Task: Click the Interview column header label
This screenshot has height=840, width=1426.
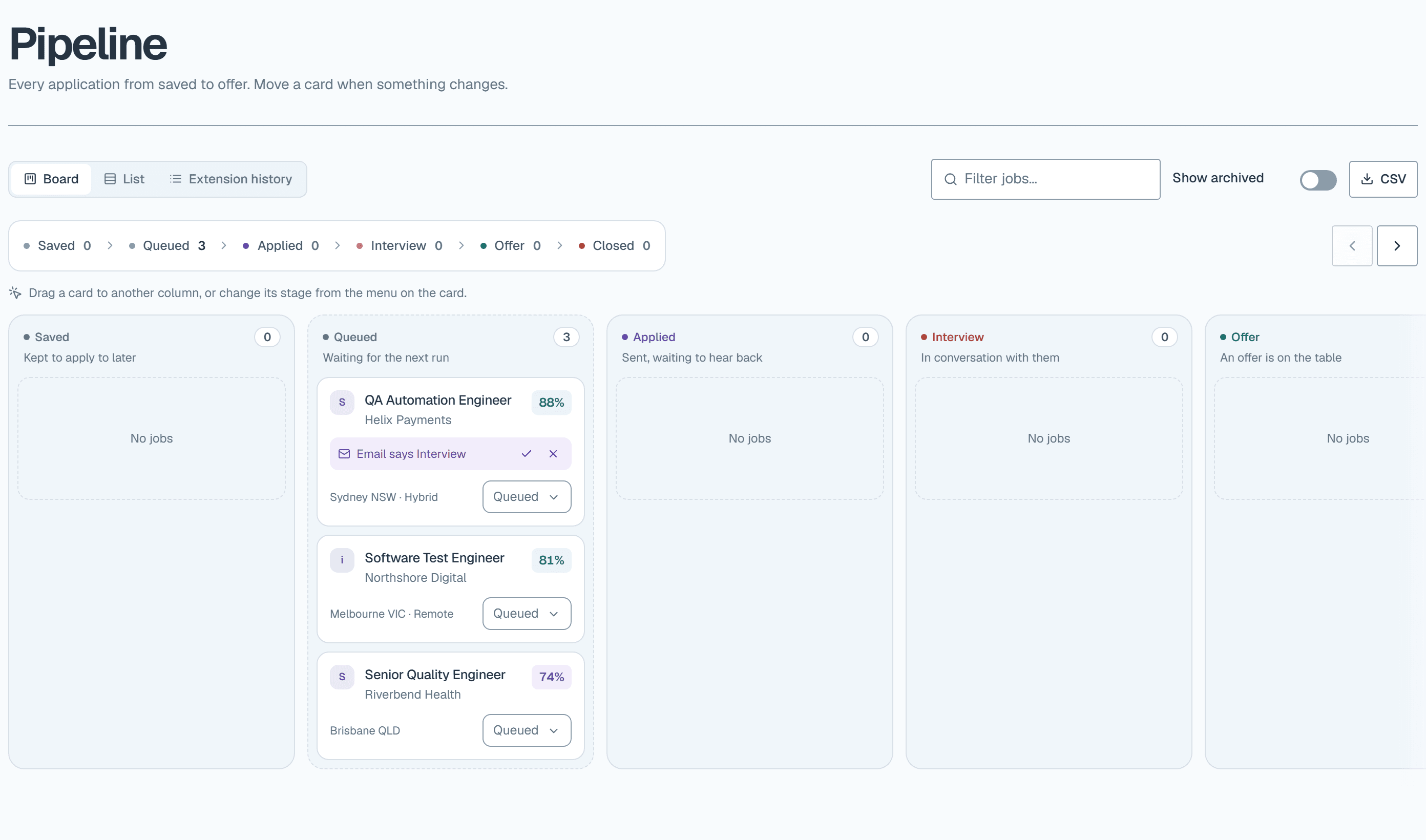Action: (958, 338)
